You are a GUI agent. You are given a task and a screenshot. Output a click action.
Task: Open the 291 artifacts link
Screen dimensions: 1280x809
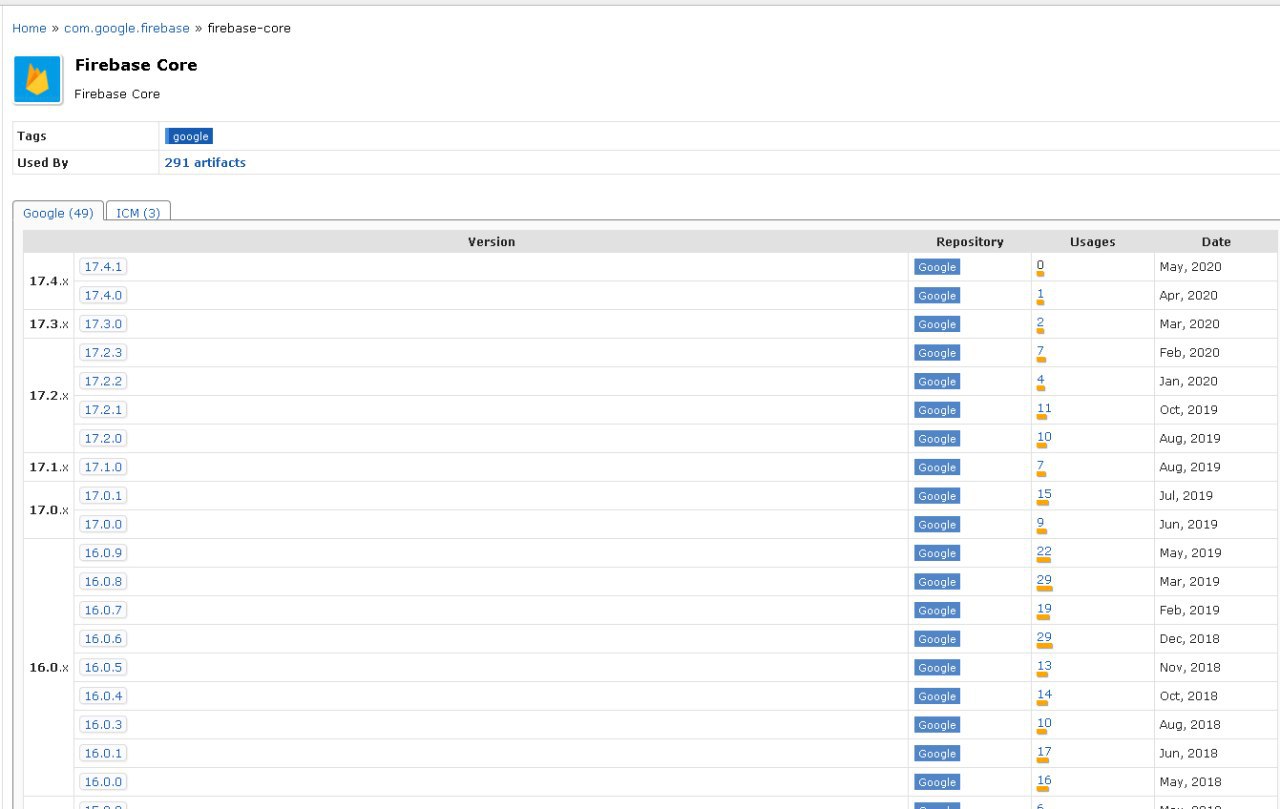[205, 163]
